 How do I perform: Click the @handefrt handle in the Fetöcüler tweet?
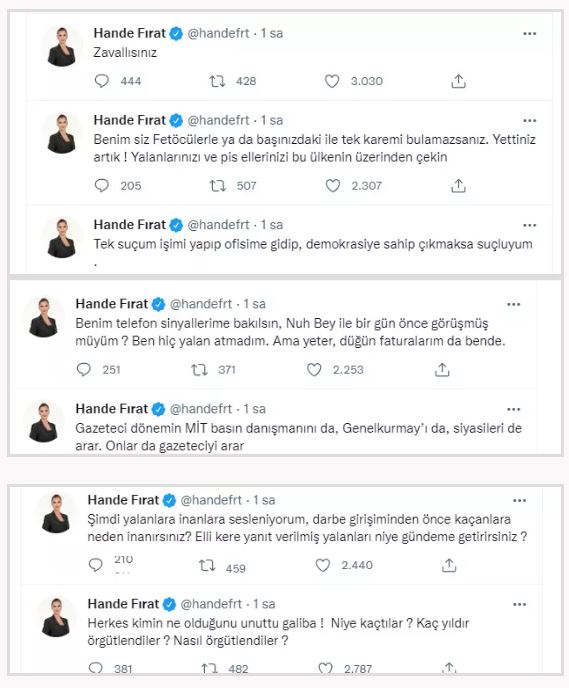218,120
